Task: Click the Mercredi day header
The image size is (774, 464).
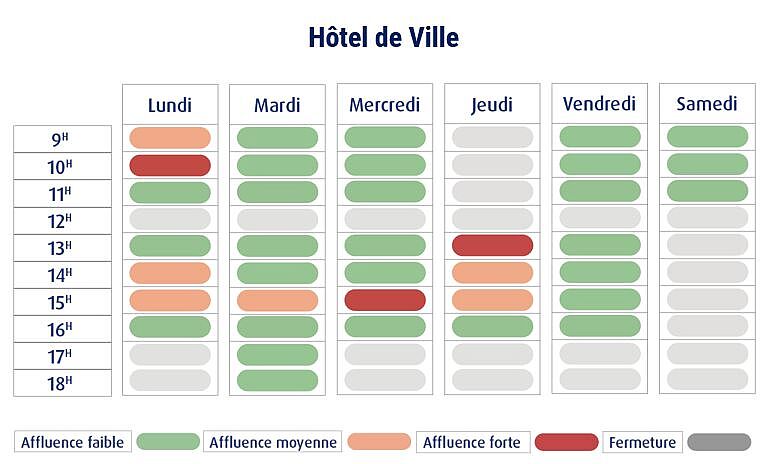Action: [385, 105]
